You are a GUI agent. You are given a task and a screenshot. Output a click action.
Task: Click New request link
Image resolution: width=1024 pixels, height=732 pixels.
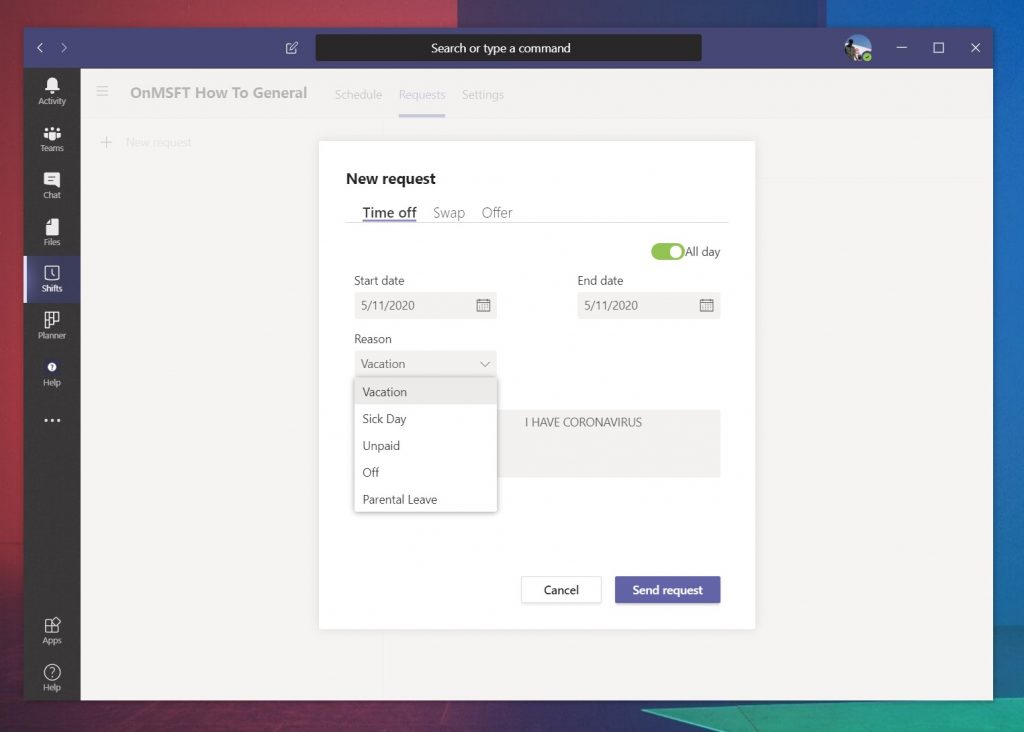tap(159, 142)
